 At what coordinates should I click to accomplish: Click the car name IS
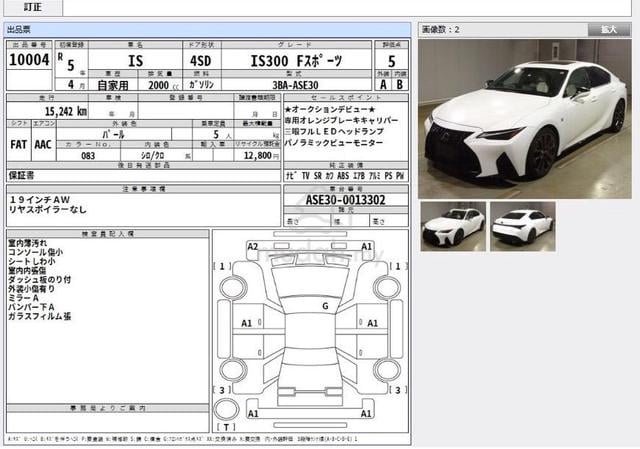click(136, 61)
